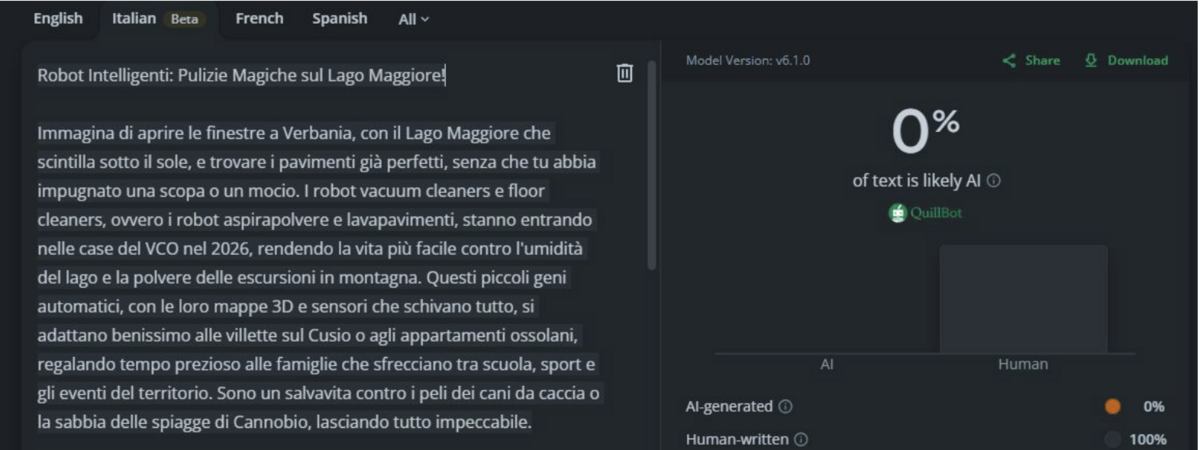Open the Spanish language tab
The image size is (1200, 450).
(x=339, y=19)
